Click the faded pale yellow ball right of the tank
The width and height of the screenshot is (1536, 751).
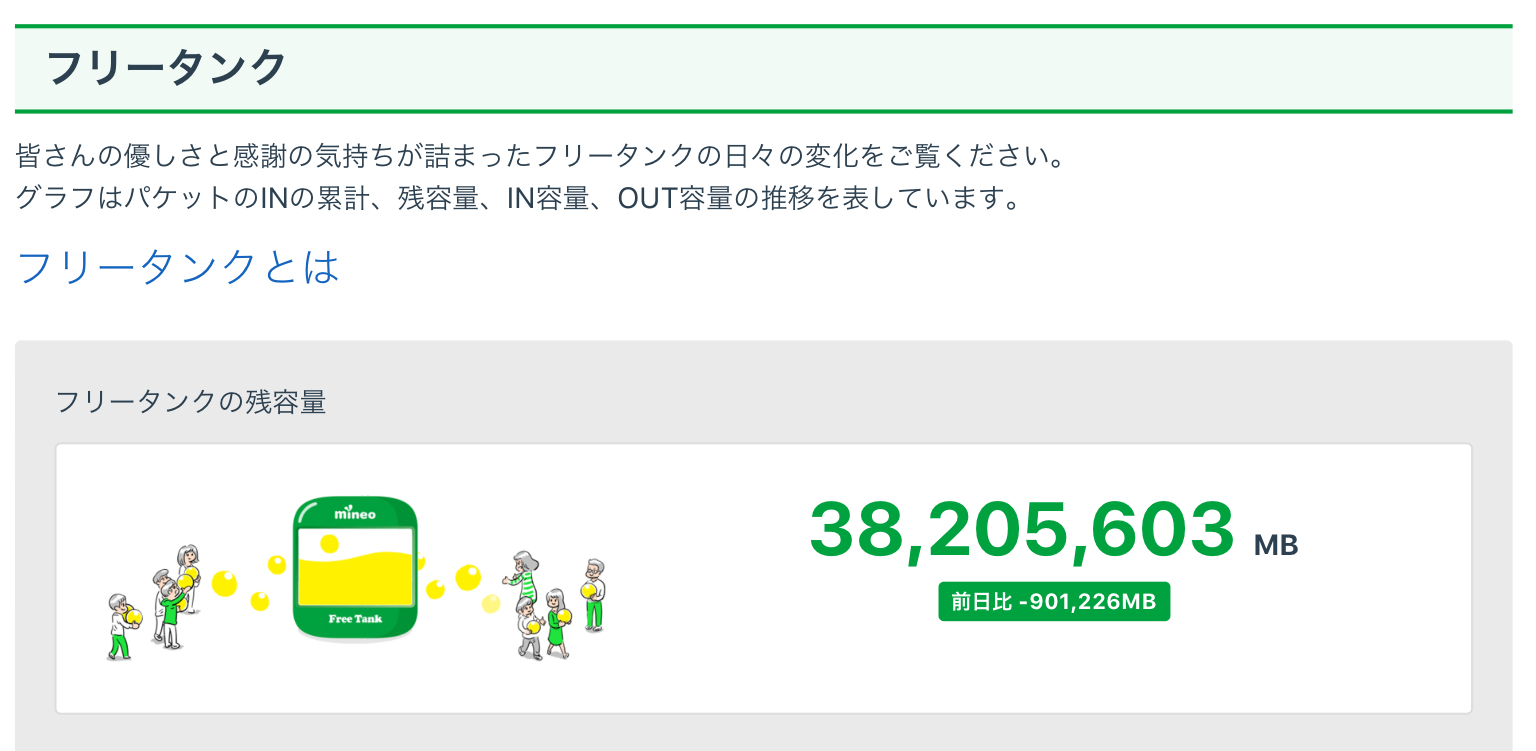[490, 603]
